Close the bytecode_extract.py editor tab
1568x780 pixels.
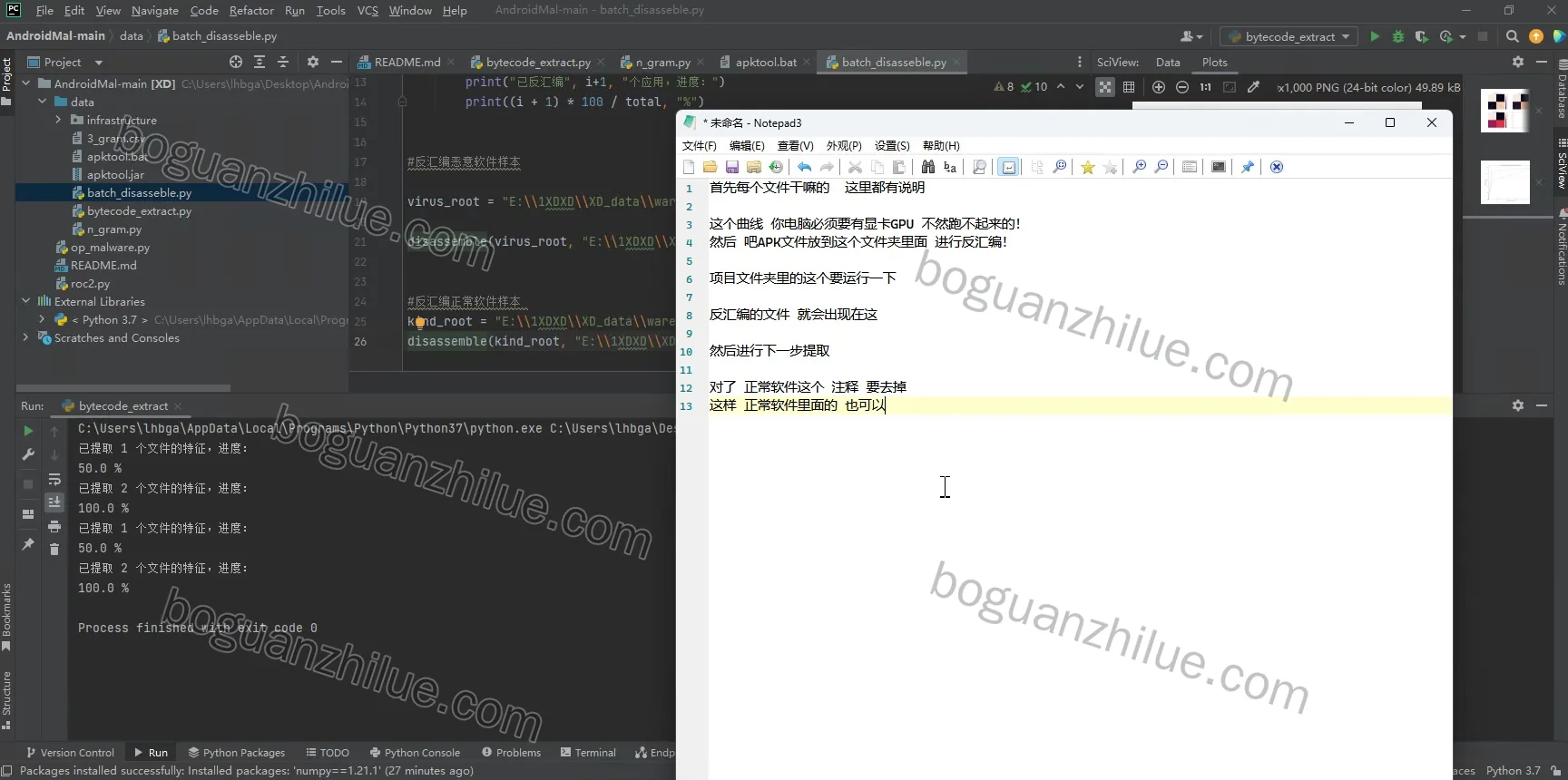pos(601,63)
